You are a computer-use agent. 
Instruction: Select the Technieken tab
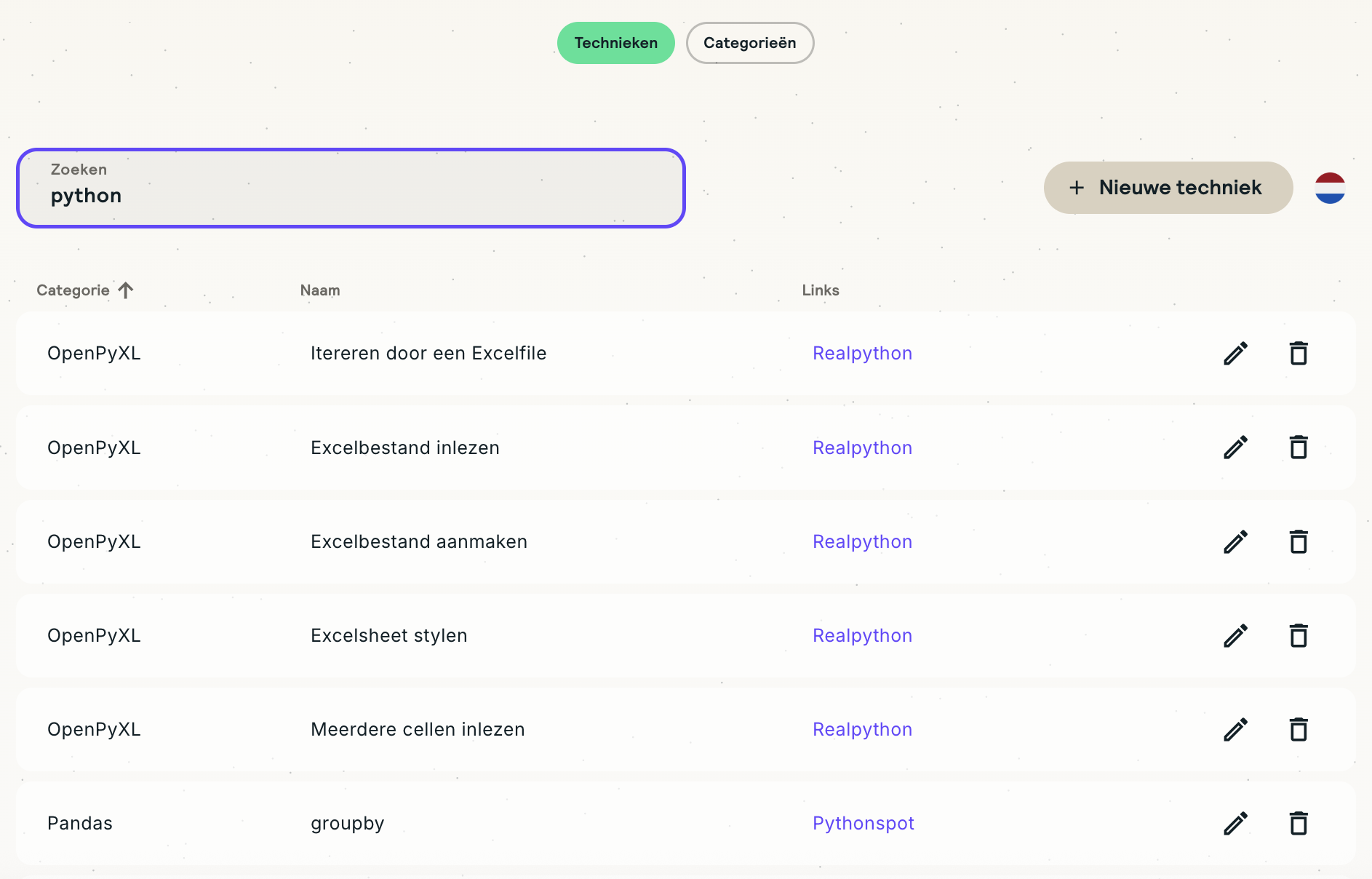point(615,43)
